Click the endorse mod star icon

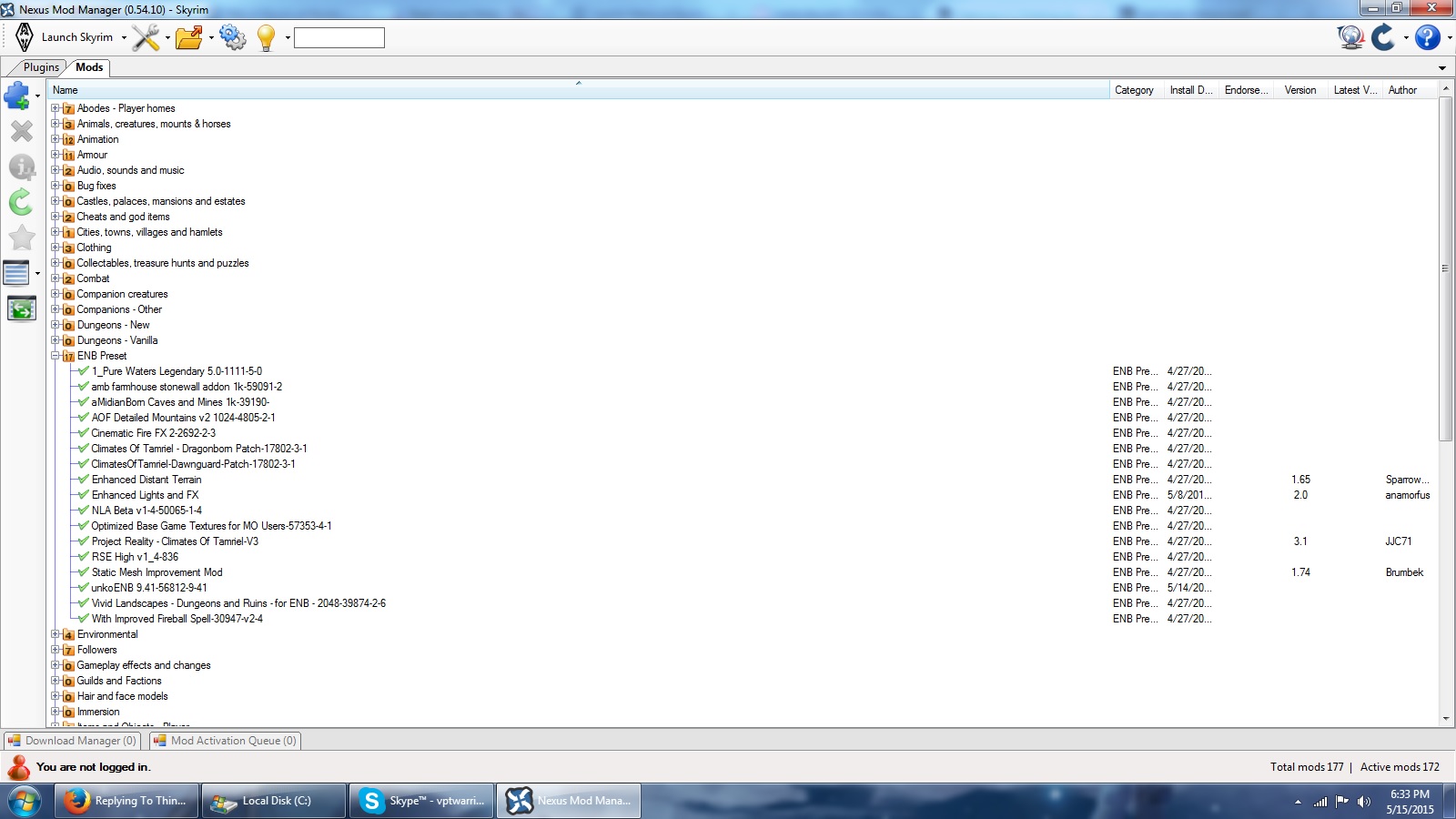(x=21, y=238)
